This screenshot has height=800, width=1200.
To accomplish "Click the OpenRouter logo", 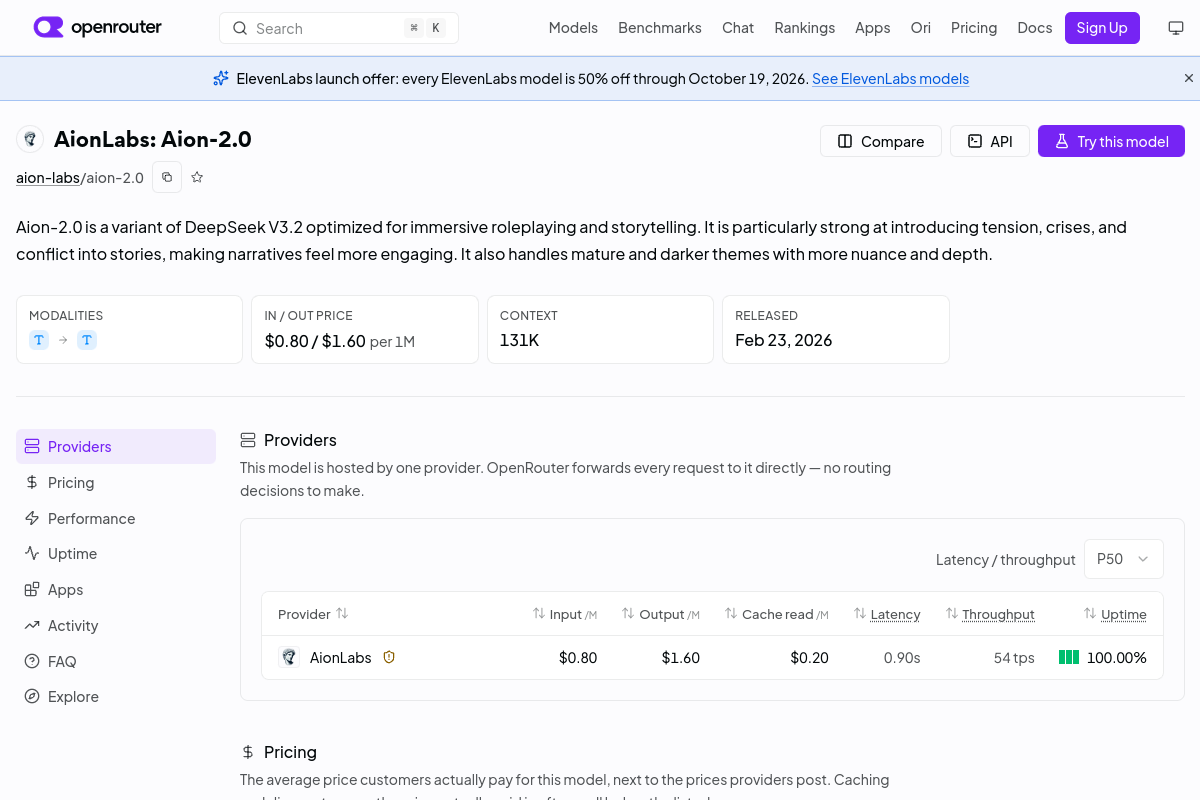I will coord(97,27).
